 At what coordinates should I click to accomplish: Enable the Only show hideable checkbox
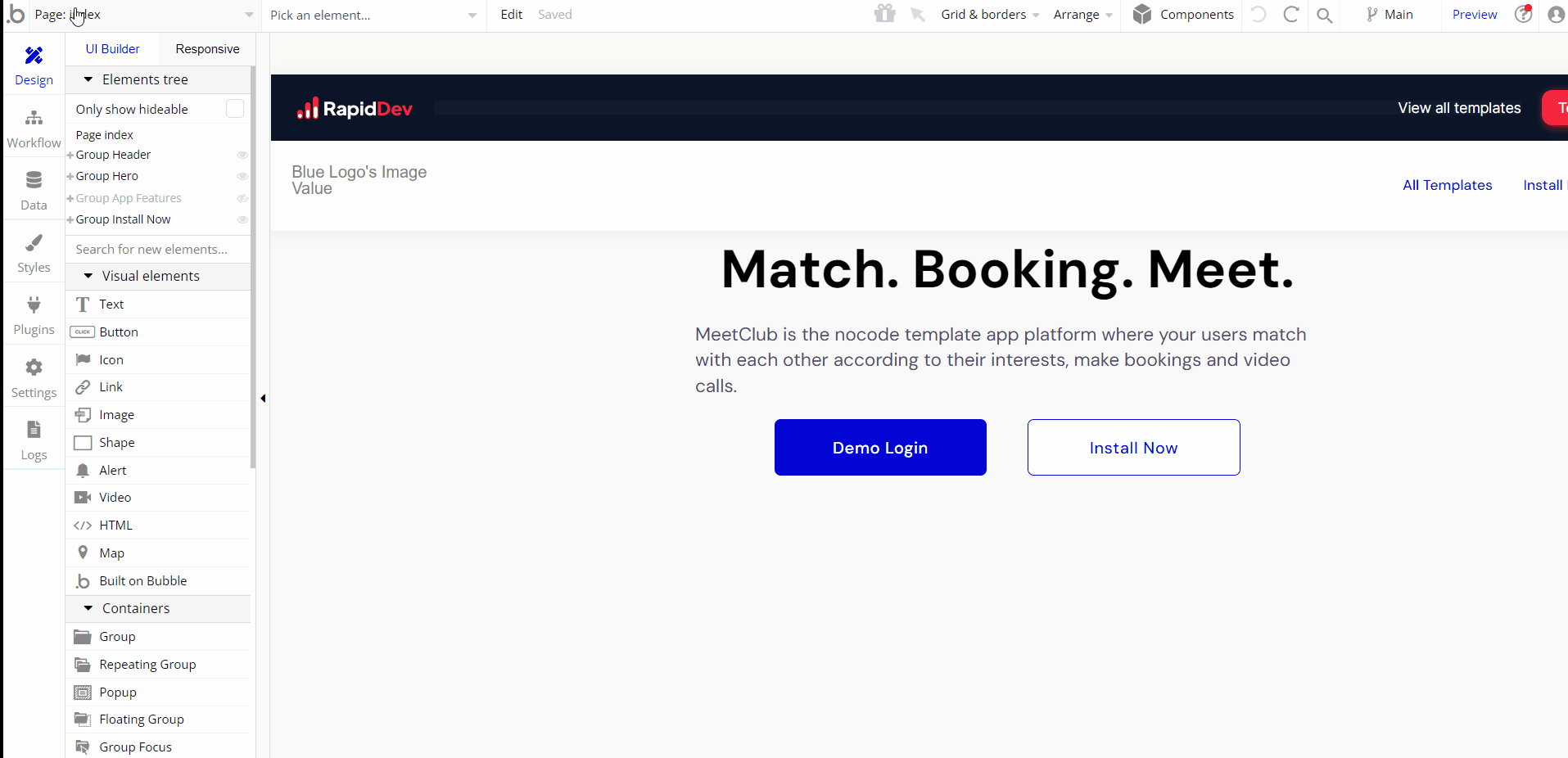[x=235, y=109]
